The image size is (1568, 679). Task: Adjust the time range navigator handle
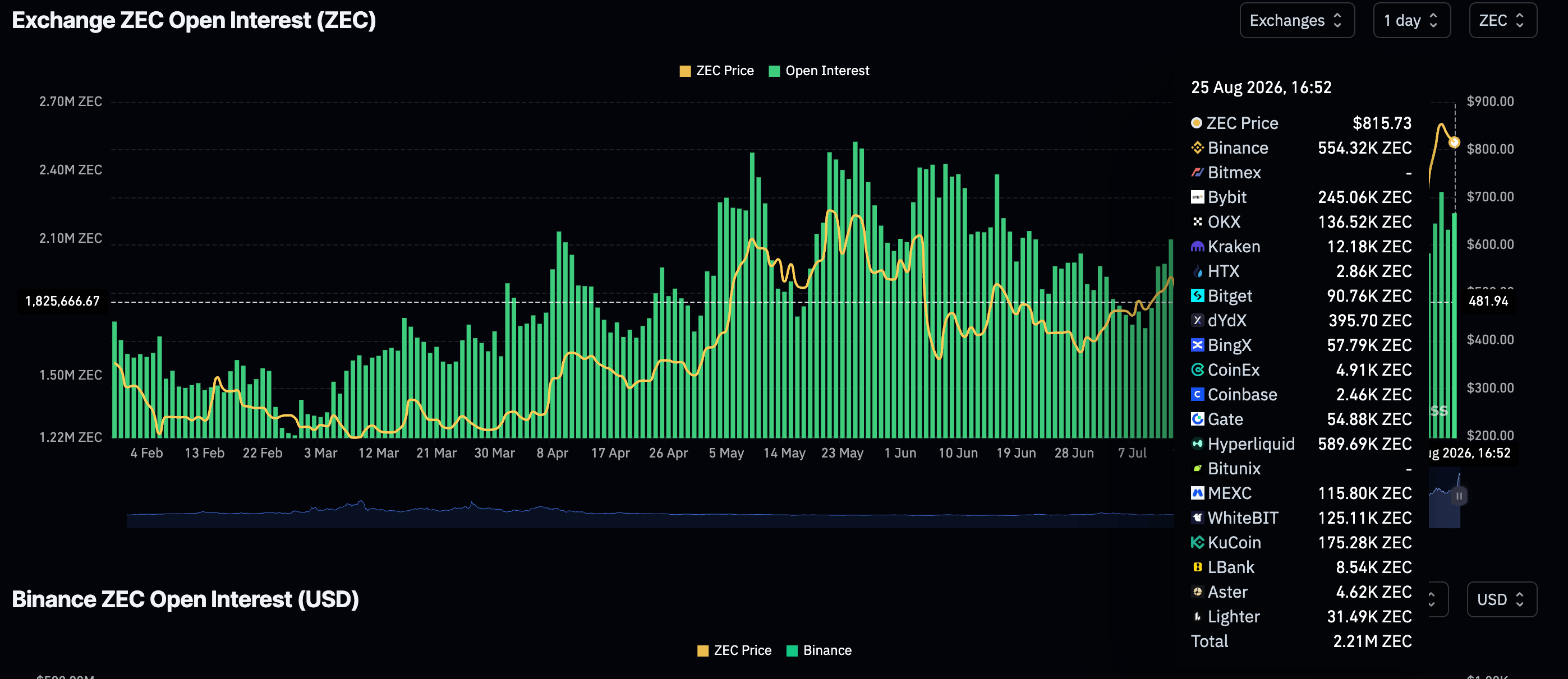(1459, 496)
